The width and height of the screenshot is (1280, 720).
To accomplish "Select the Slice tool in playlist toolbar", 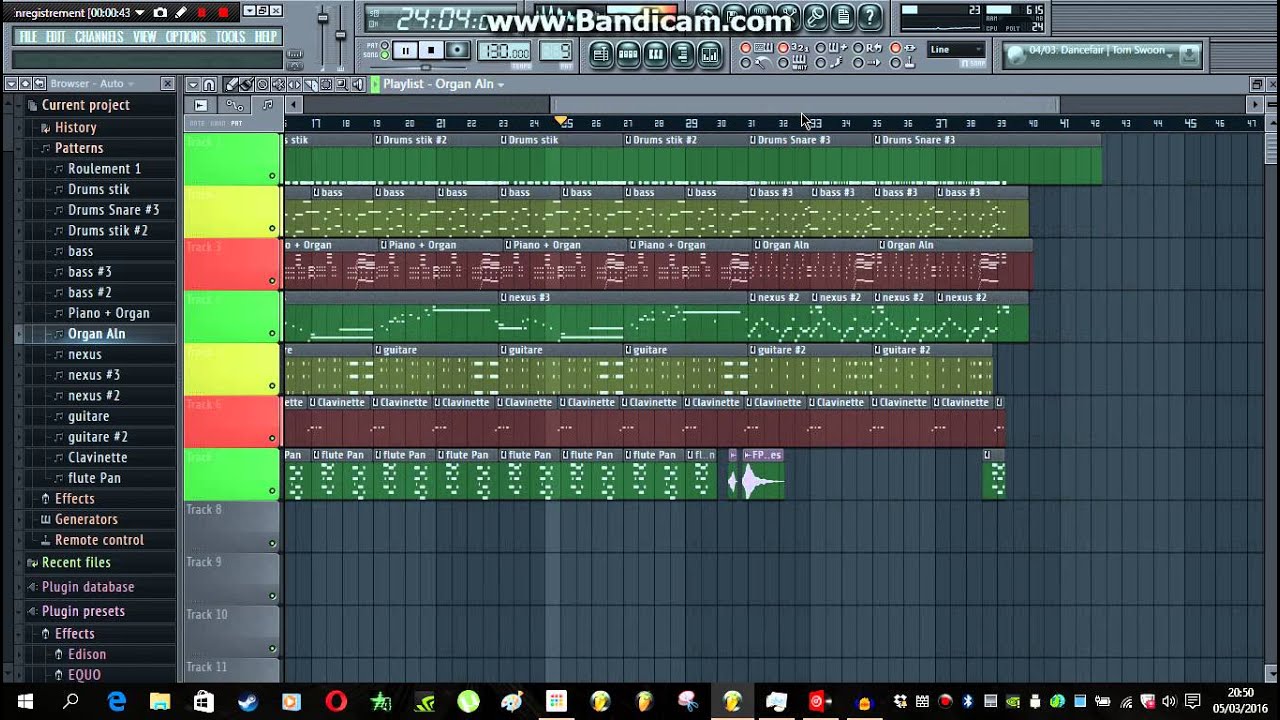I will pos(310,84).
